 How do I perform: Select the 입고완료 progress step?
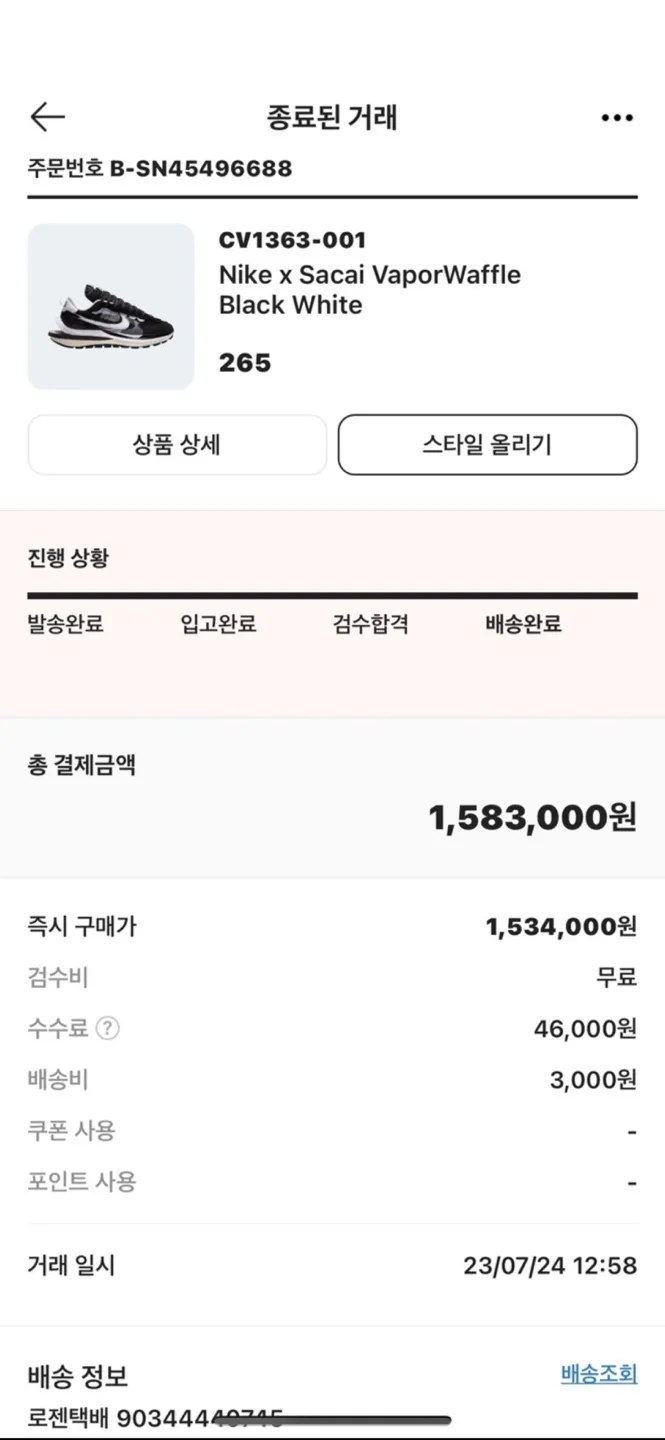[x=219, y=624]
